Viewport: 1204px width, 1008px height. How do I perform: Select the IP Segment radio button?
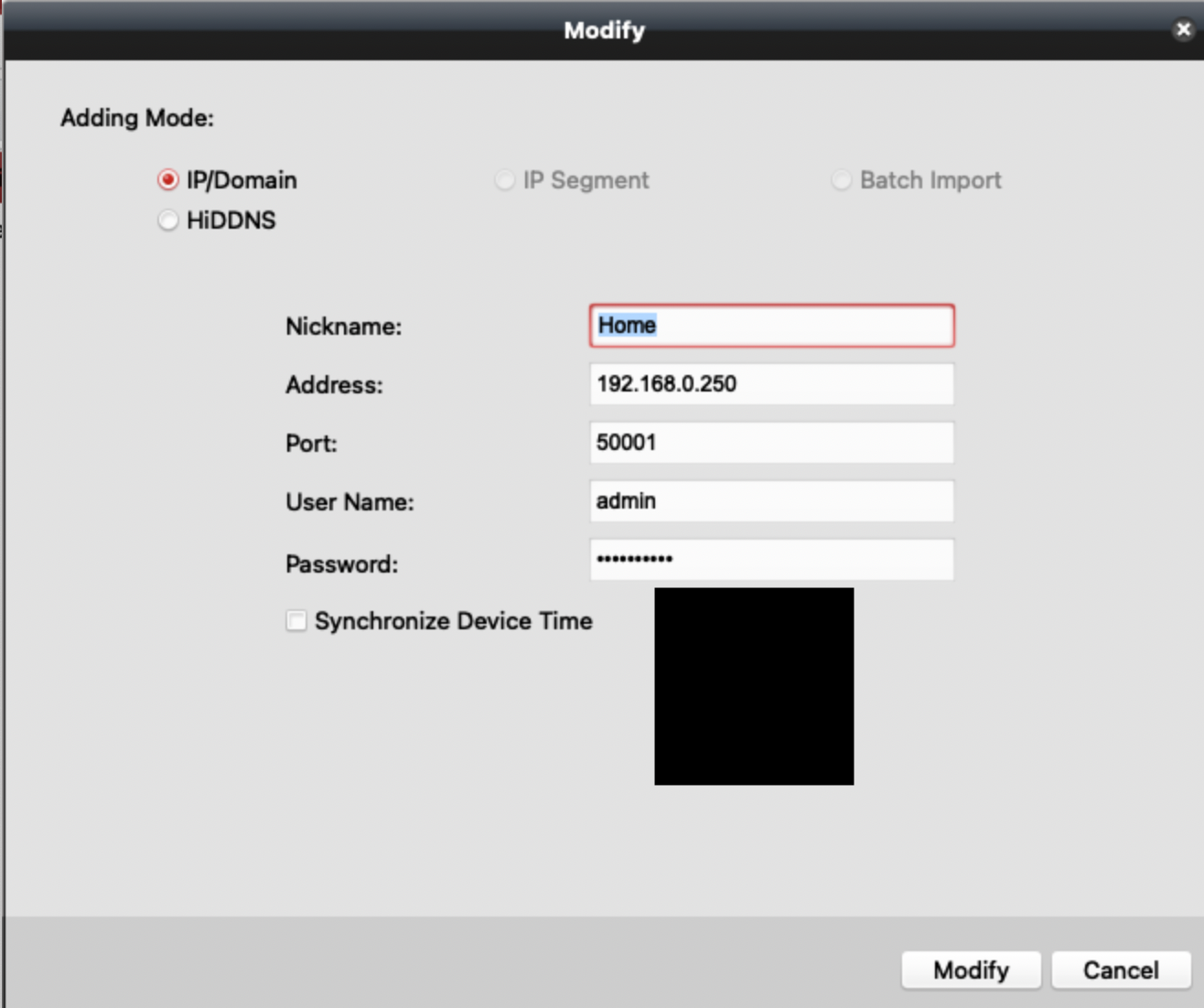tap(505, 180)
